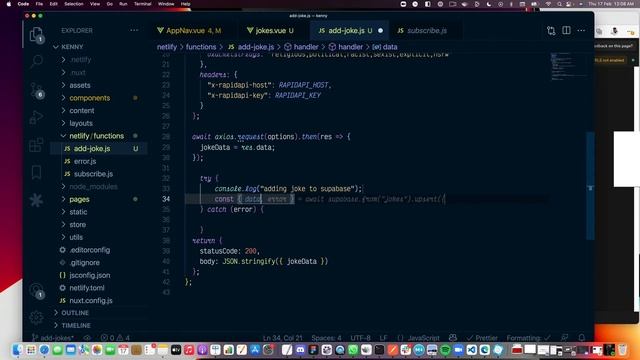This screenshot has width=640, height=360.
Task: Open the Terminal menu in the menu bar
Action: pos(142,4)
